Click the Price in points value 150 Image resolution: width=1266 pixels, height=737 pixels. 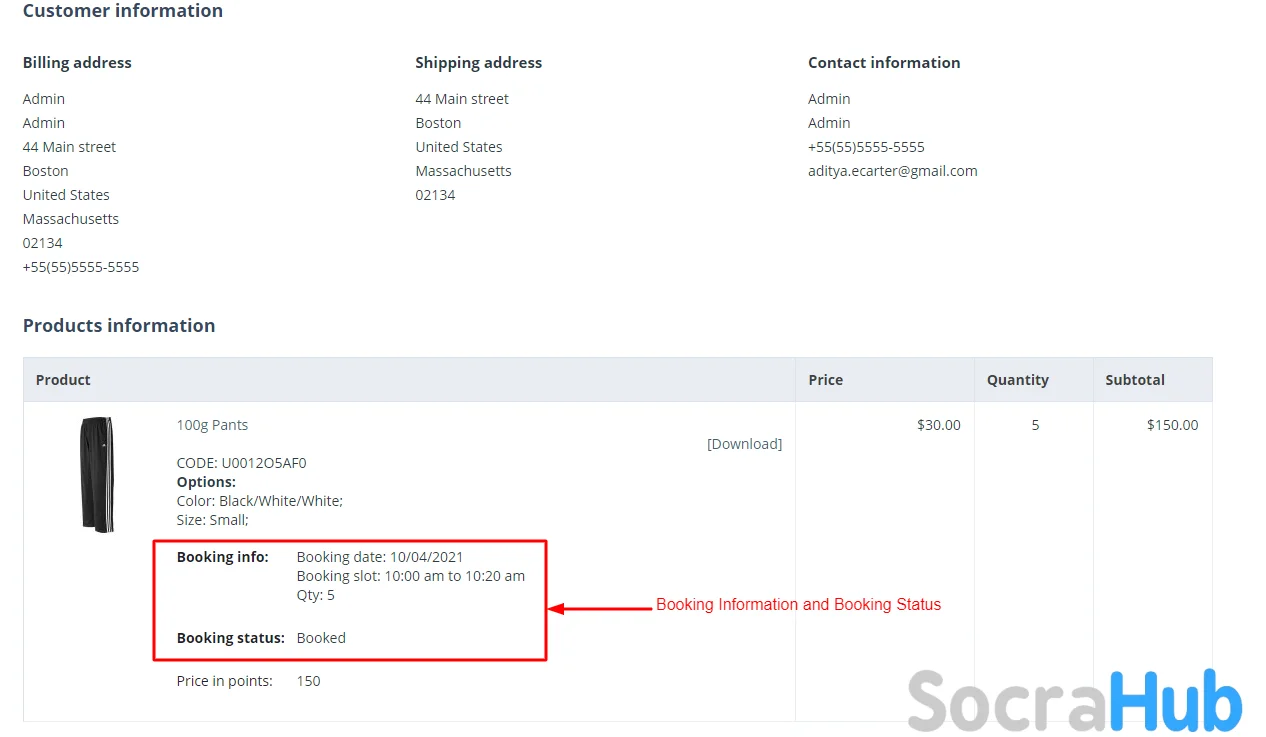308,681
